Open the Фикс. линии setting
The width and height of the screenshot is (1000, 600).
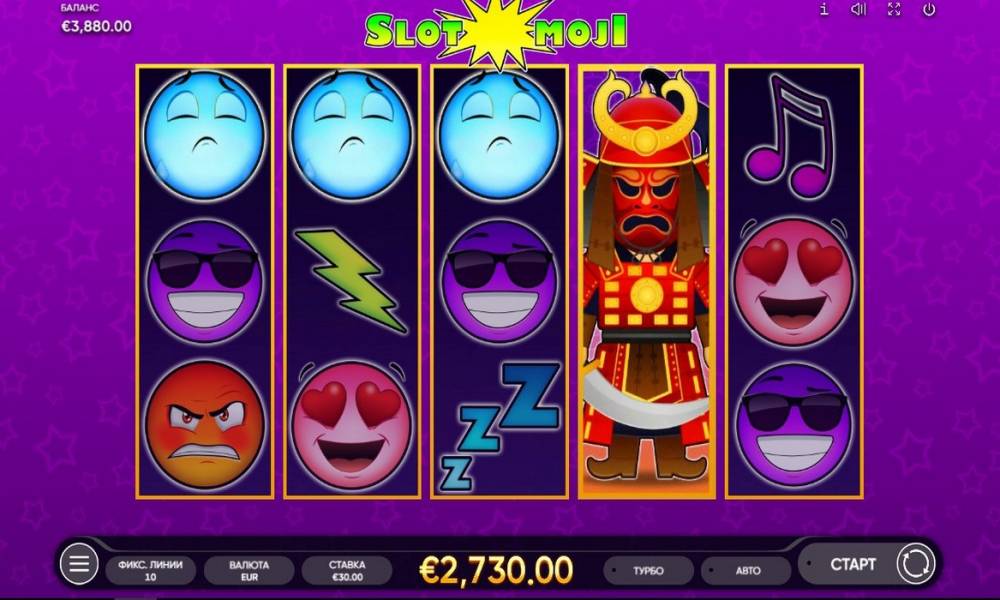(151, 570)
